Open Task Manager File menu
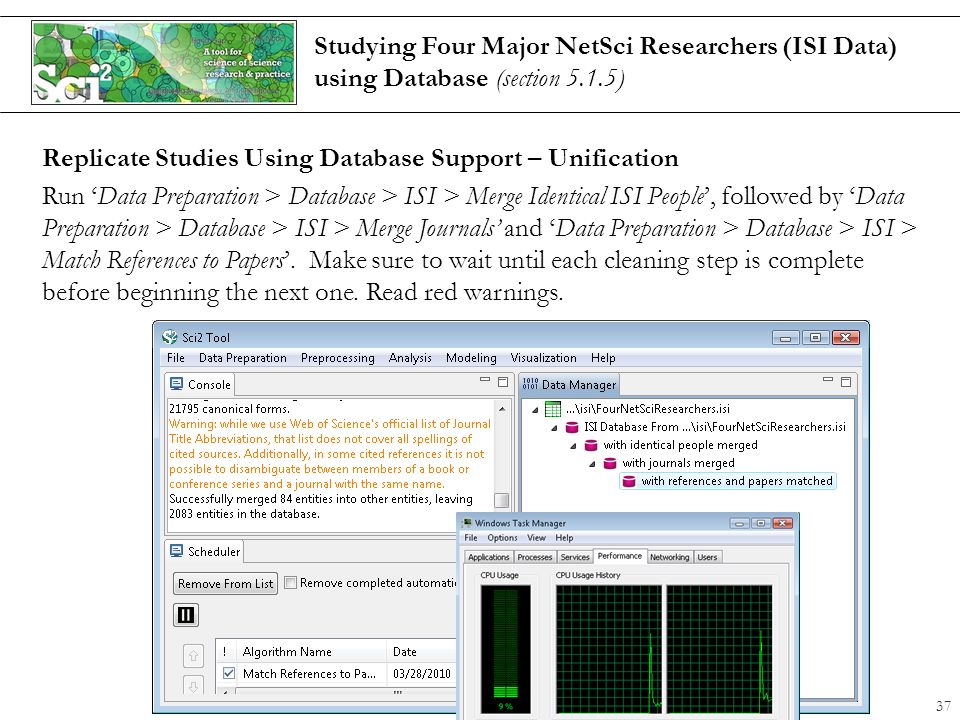This screenshot has height=720, width=960. pos(470,538)
